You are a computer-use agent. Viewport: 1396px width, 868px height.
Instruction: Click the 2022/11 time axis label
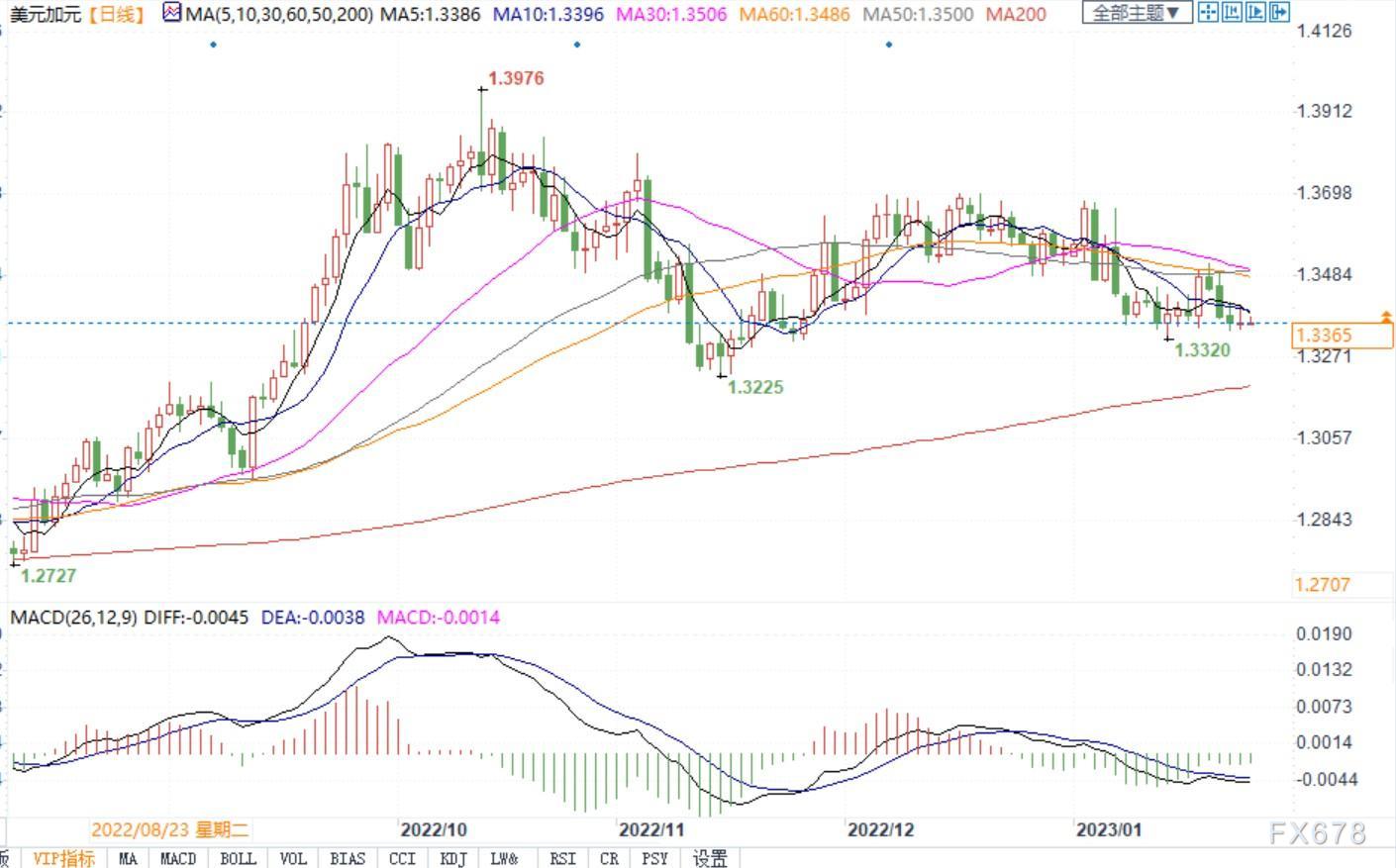(652, 829)
